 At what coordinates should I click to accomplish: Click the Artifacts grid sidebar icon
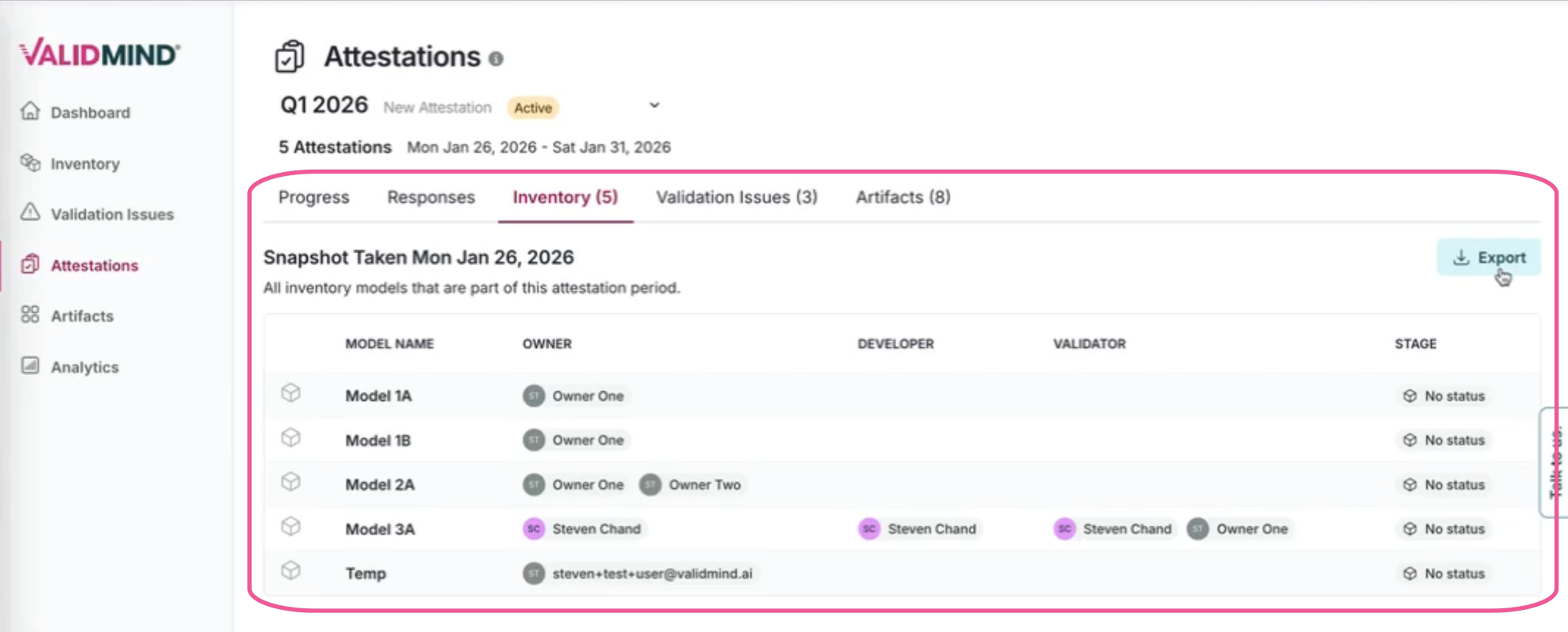[x=30, y=315]
